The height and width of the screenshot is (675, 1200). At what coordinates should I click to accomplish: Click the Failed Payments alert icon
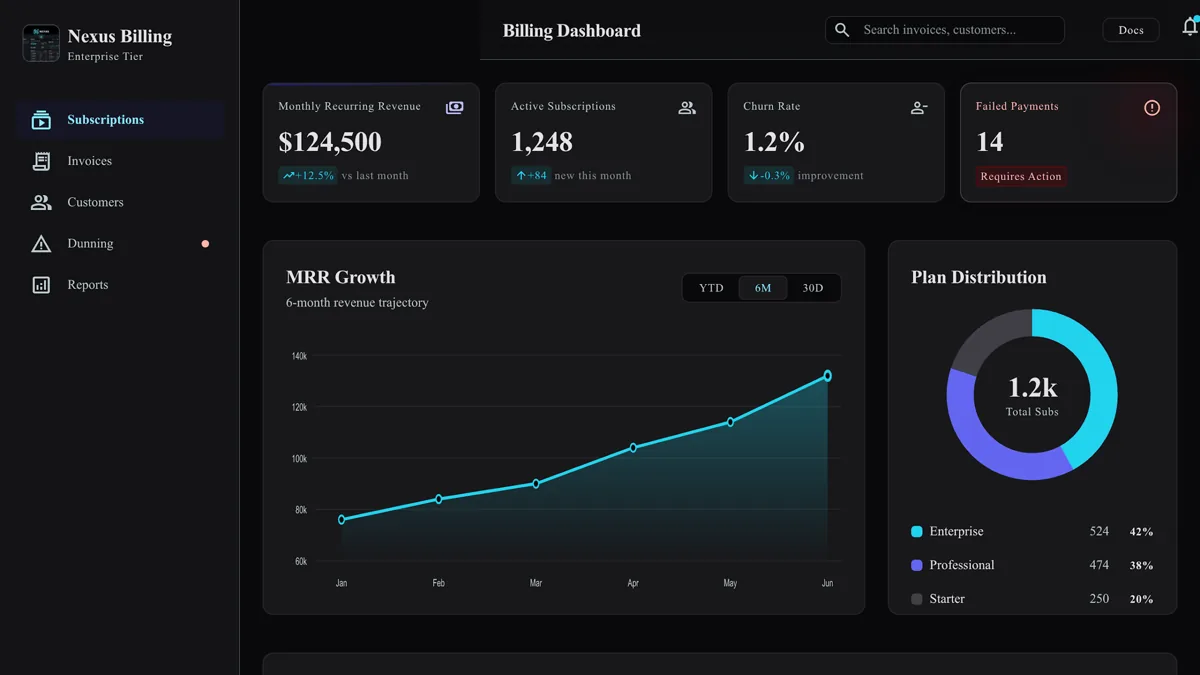click(x=1152, y=108)
